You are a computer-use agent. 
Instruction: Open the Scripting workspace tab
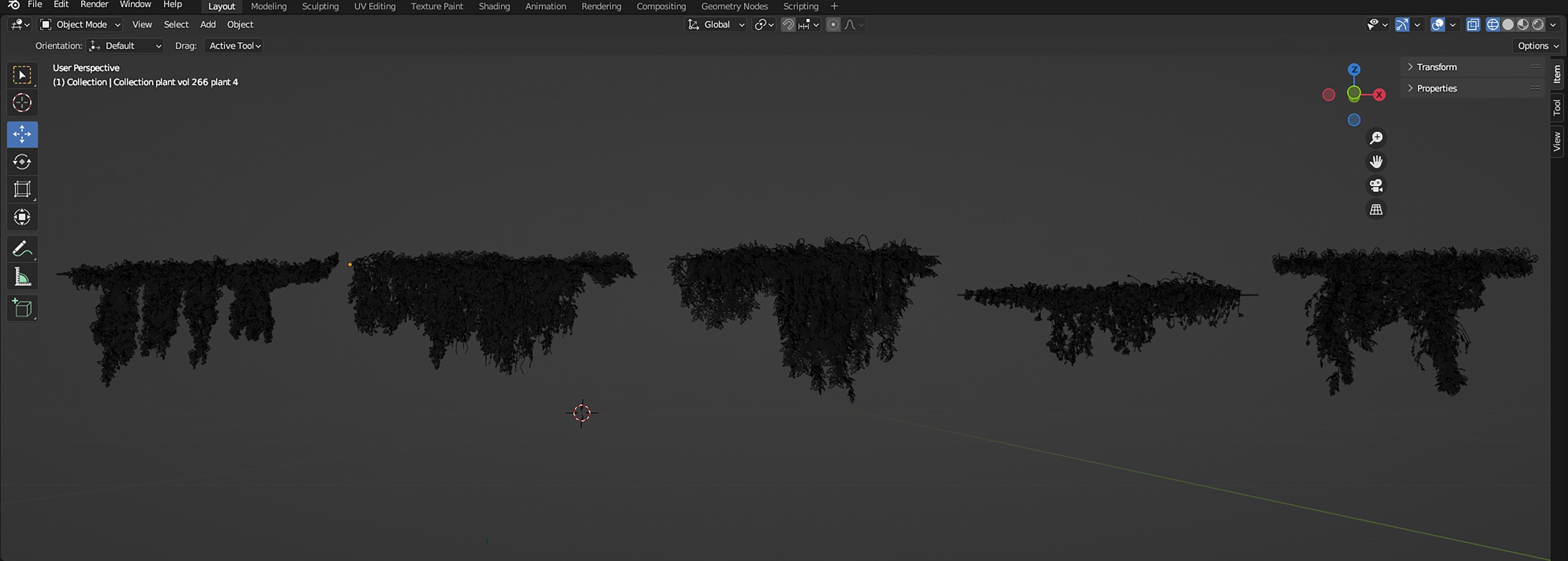coord(800,6)
